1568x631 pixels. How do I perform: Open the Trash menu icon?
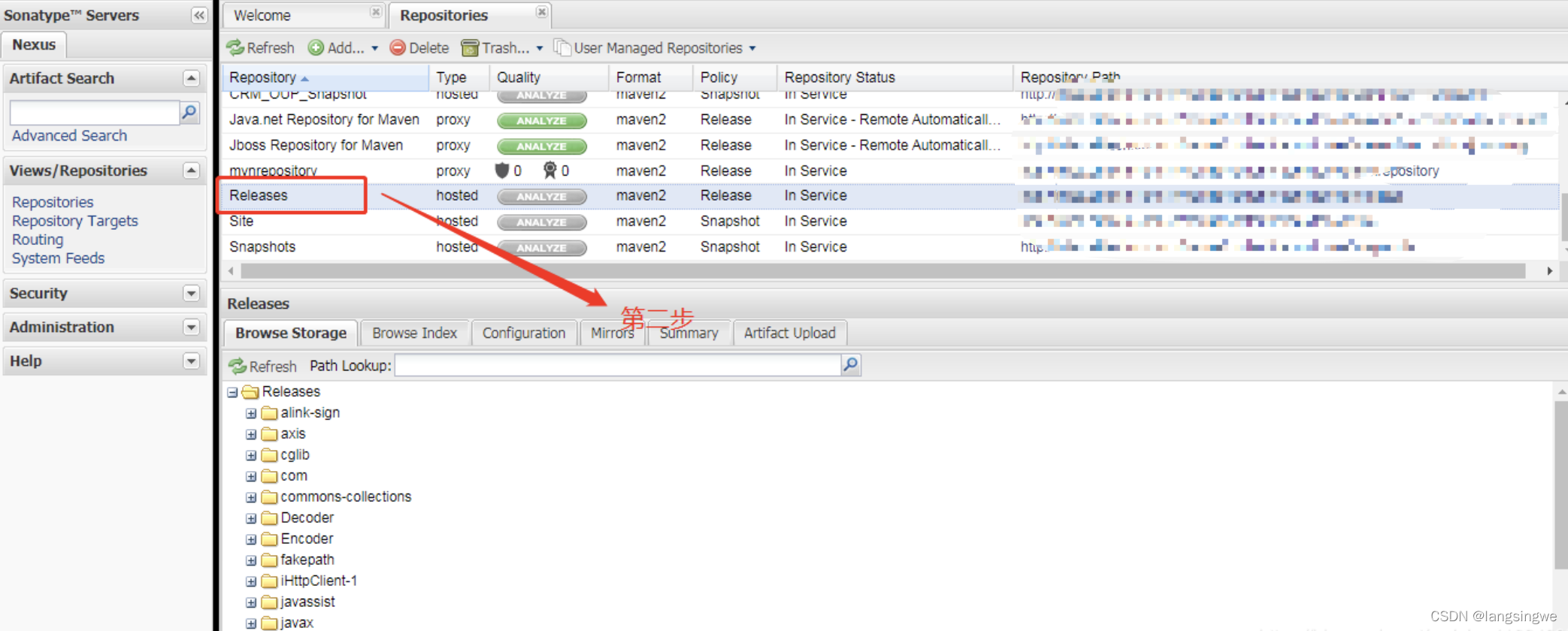click(470, 48)
